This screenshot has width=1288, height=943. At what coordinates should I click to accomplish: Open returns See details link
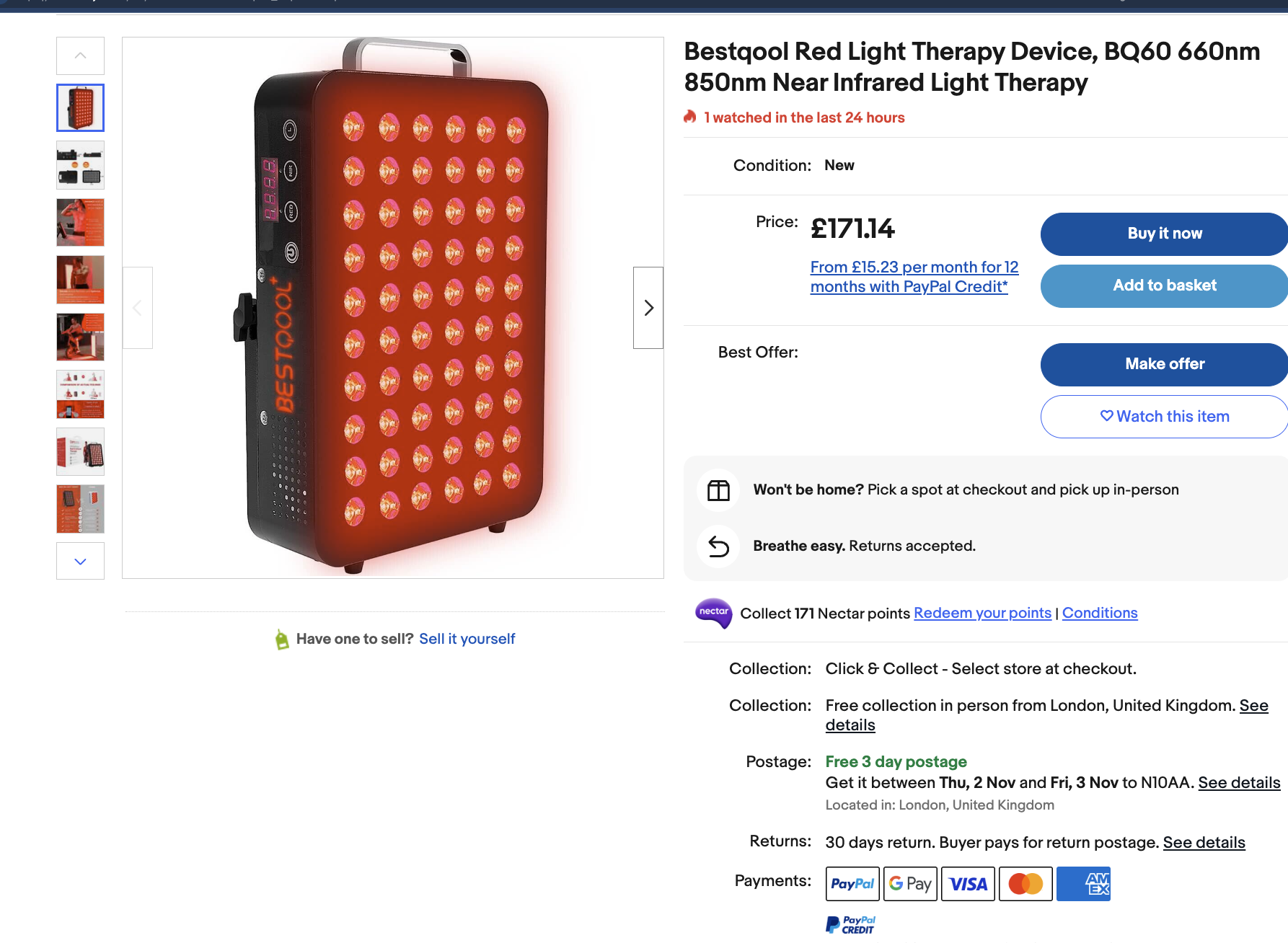[x=1204, y=842]
